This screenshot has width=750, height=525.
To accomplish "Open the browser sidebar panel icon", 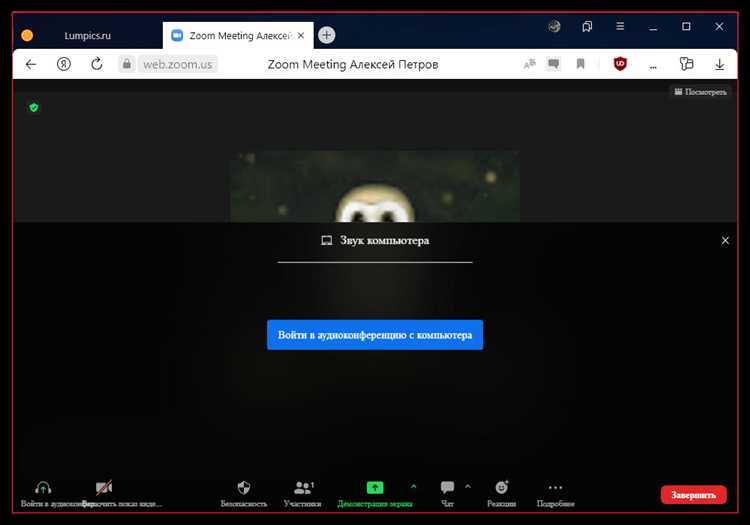I will coord(686,64).
